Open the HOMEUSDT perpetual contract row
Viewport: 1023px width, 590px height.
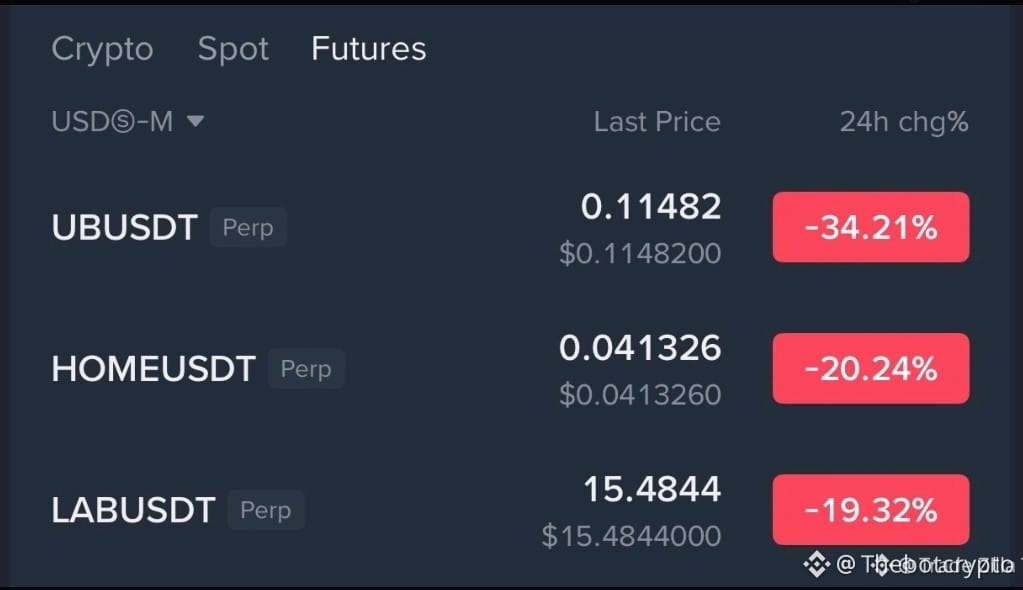510,369
